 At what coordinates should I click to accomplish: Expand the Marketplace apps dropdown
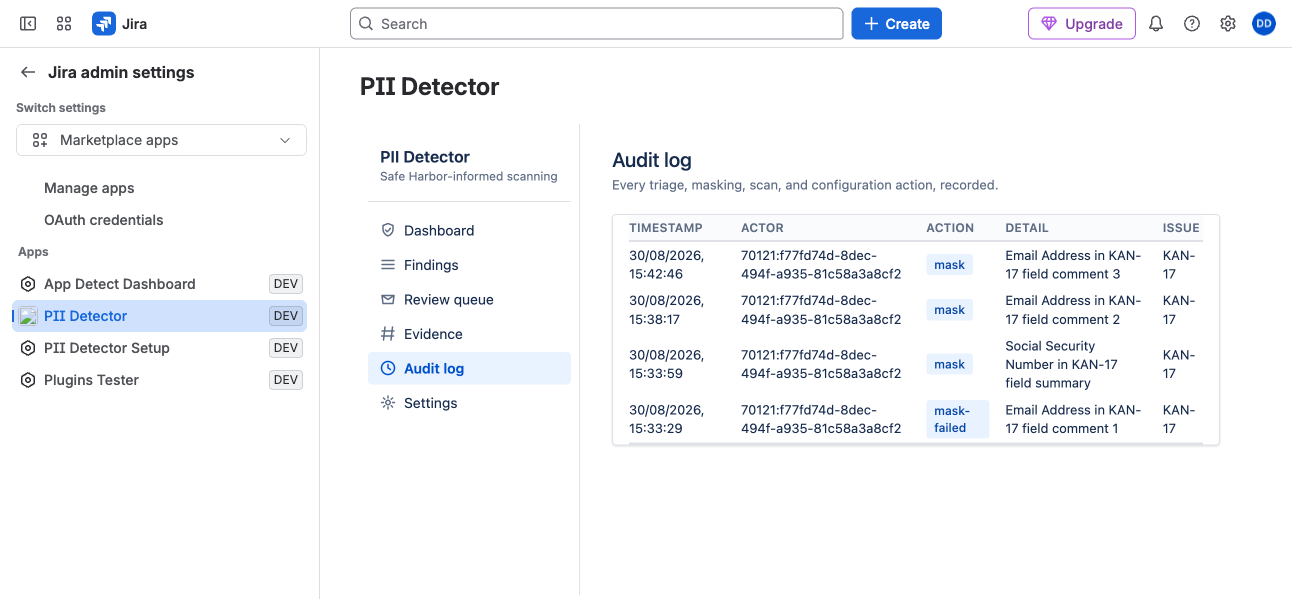point(161,140)
